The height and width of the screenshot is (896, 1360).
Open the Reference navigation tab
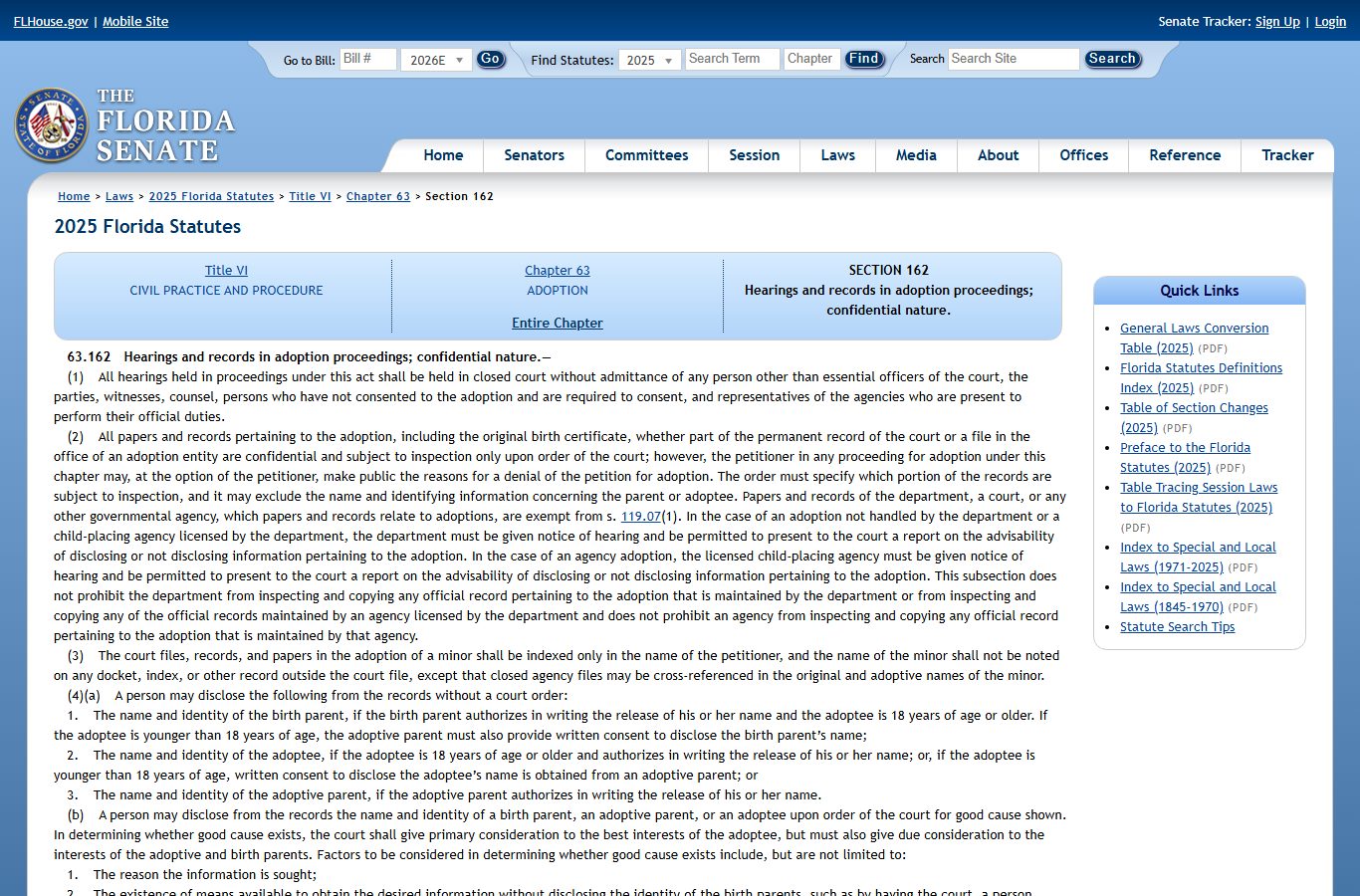click(x=1185, y=155)
